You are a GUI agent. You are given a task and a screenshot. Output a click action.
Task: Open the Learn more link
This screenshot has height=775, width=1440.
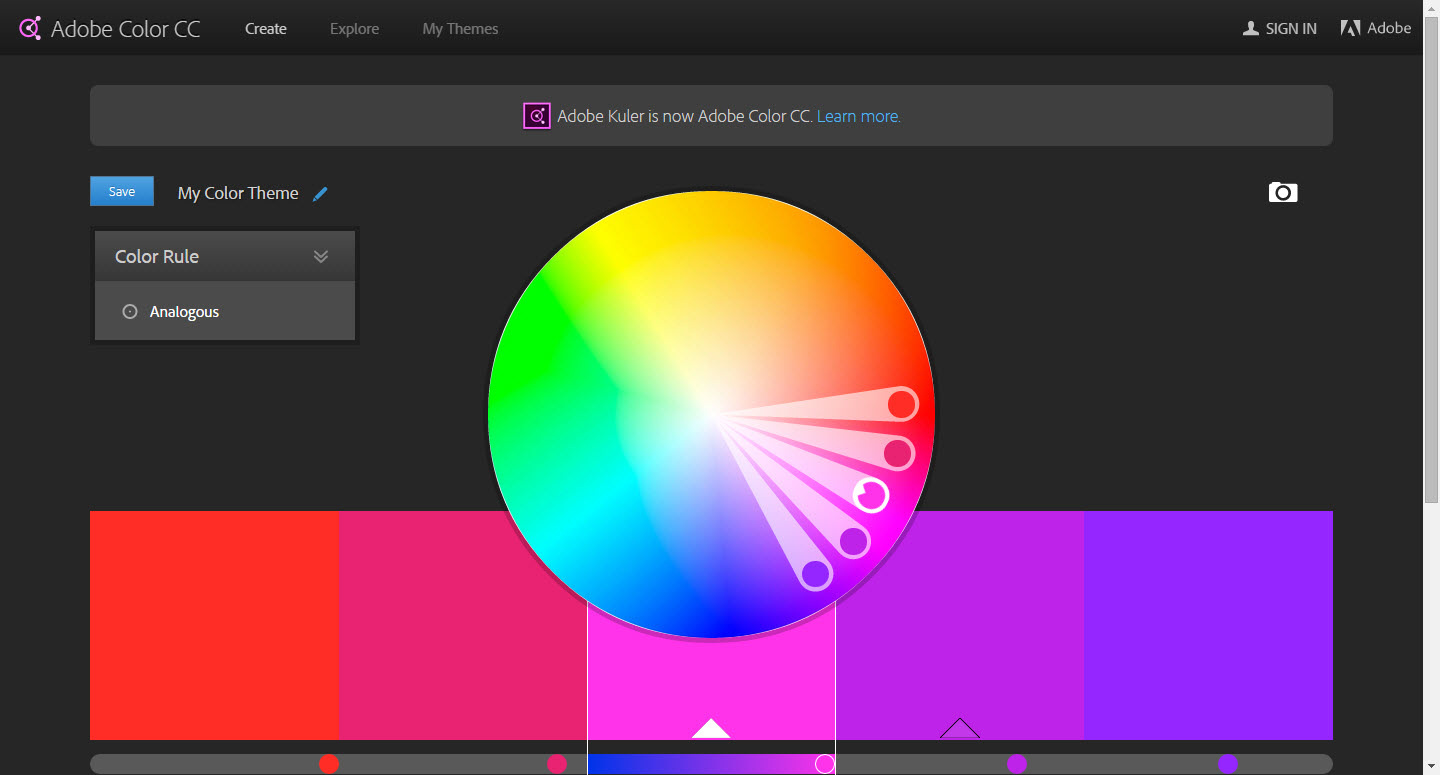[858, 116]
